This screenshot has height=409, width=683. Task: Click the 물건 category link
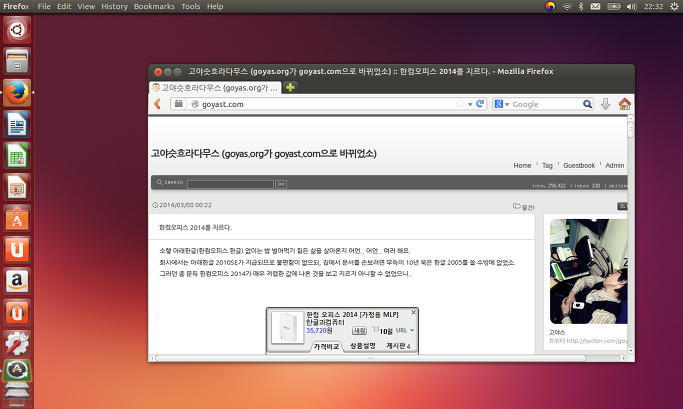click(528, 208)
